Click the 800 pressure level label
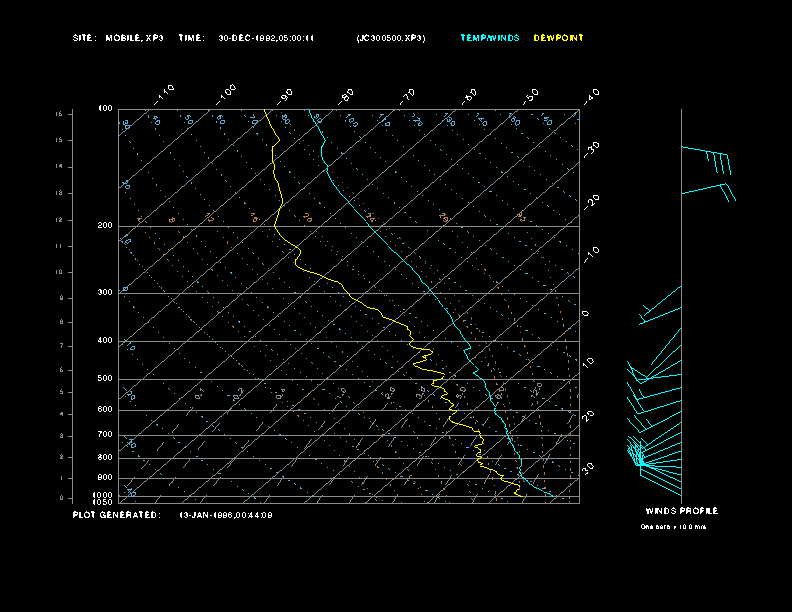 coord(105,457)
